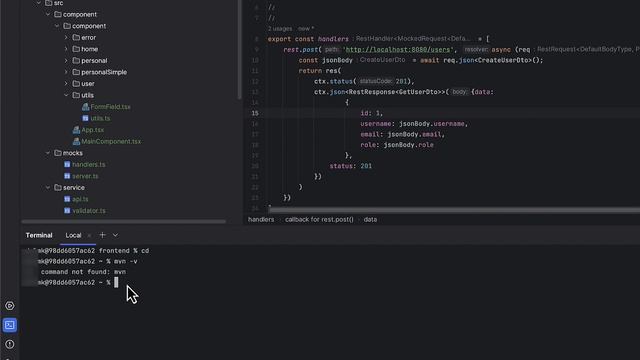Screen dimensions: 640x360
Task: Click 'status: 201' in the editor
Action: point(351,166)
